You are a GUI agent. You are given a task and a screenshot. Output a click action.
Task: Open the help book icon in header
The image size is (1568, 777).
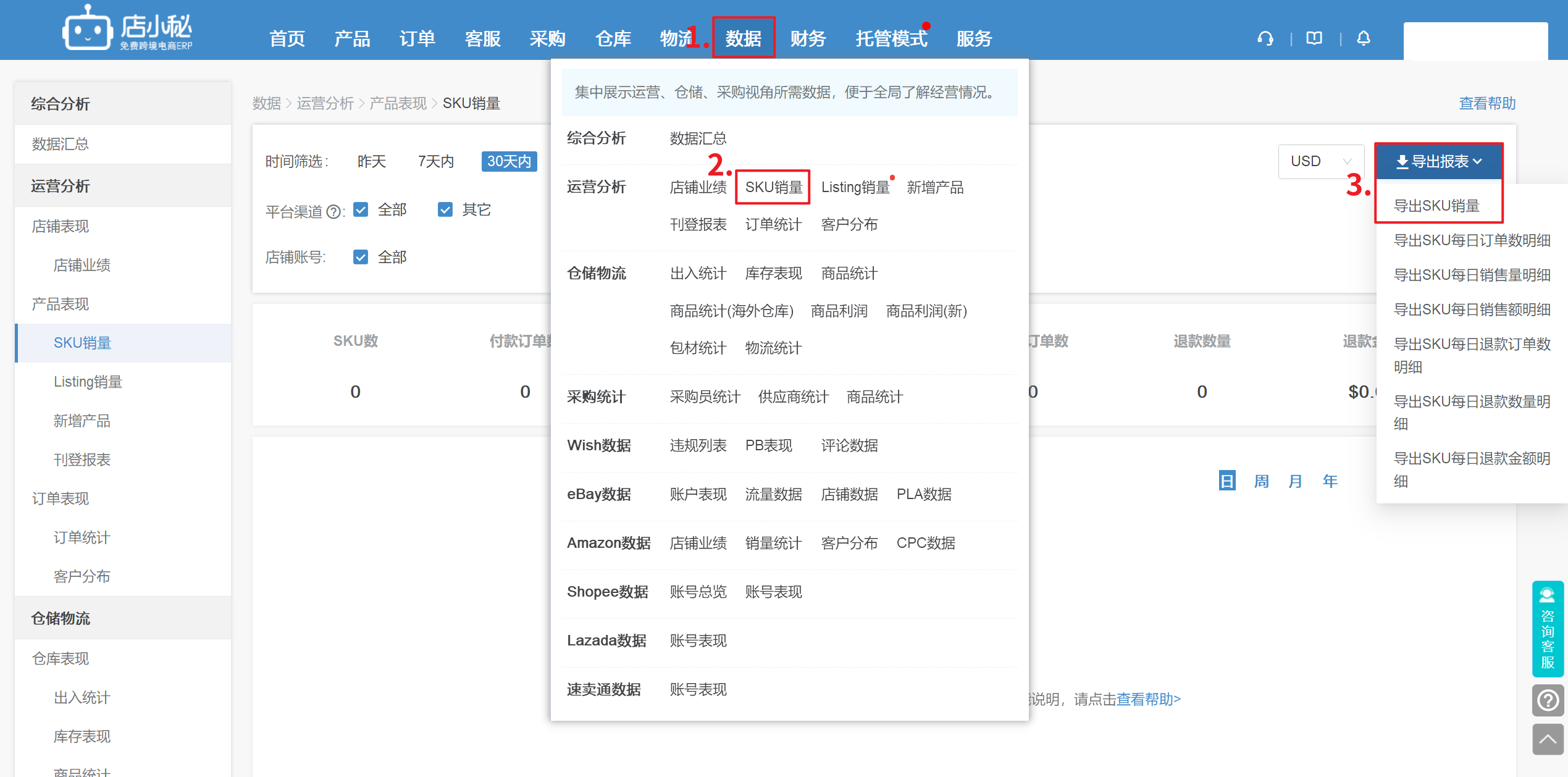[x=1314, y=38]
